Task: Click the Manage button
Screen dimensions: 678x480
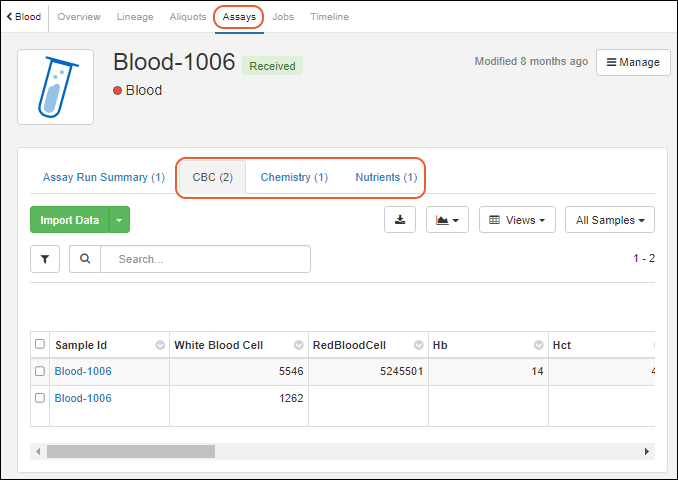Action: [x=633, y=62]
